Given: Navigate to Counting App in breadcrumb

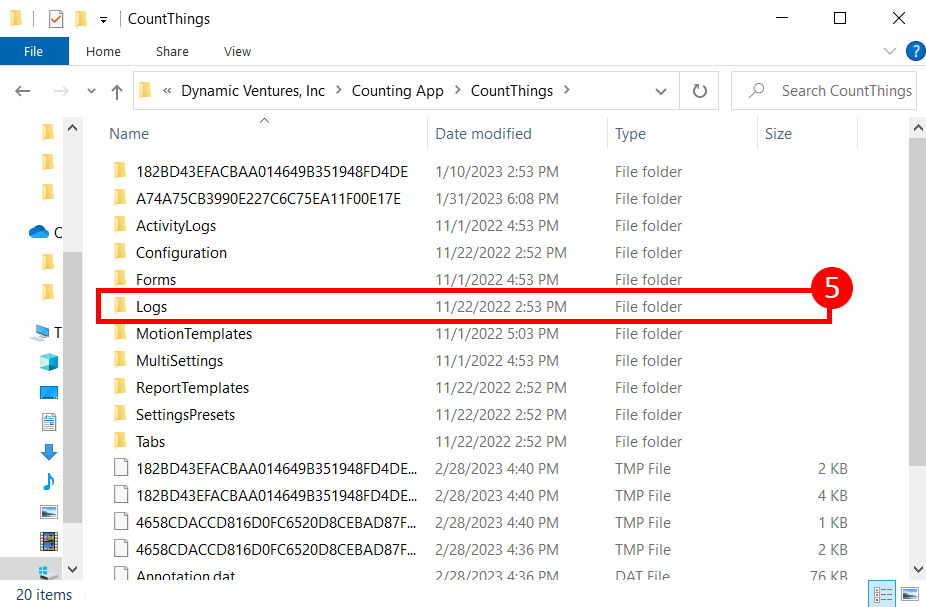Looking at the screenshot, I should pyautogui.click(x=397, y=91).
